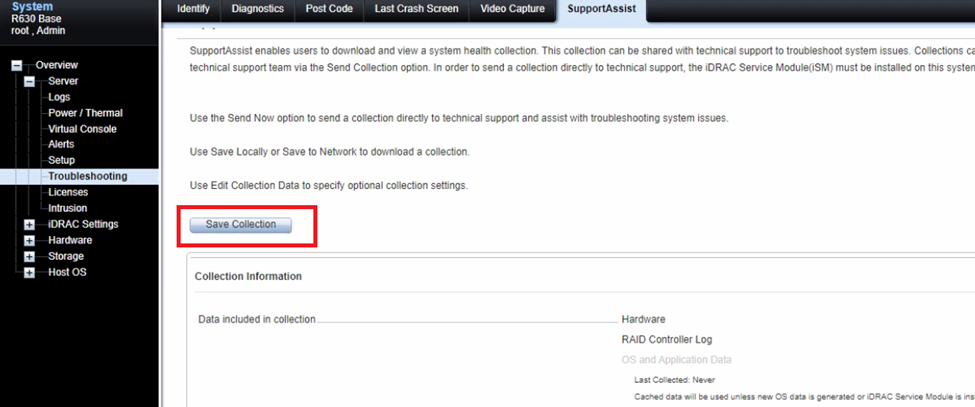Open Logs under Server
This screenshot has height=407, width=975.
click(59, 98)
